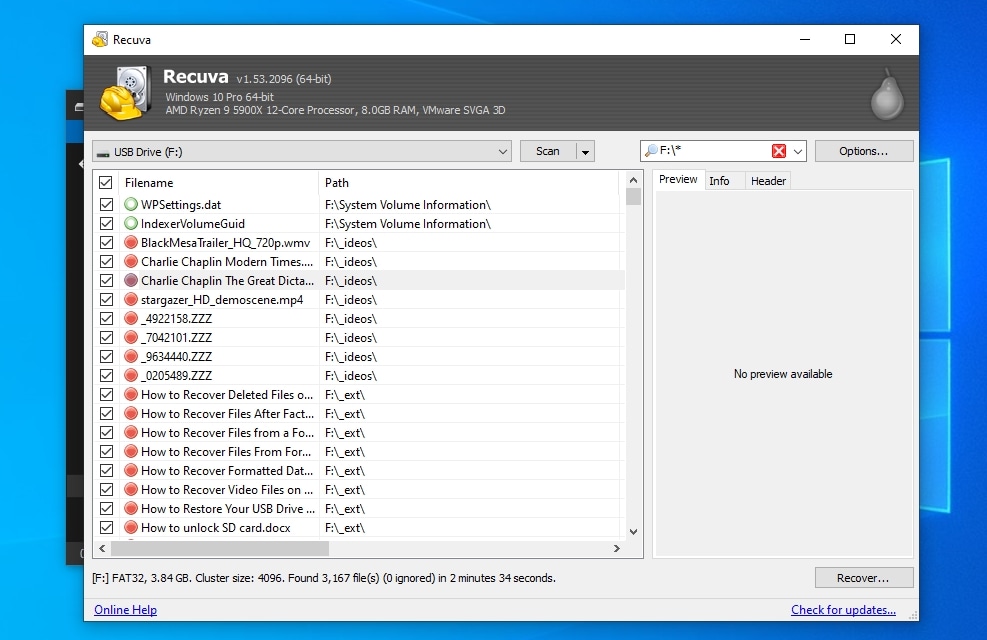Click the magnifier icon in the filter box
Screen dimensions: 987x640
651,150
